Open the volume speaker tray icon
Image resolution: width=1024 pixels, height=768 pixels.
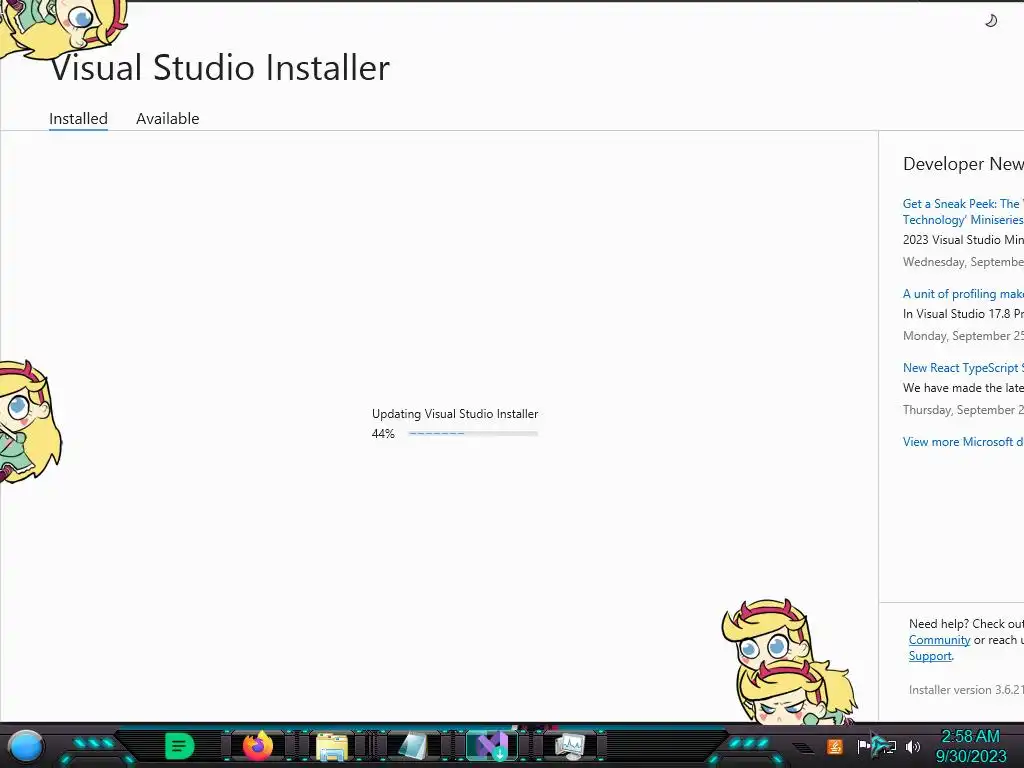[913, 746]
